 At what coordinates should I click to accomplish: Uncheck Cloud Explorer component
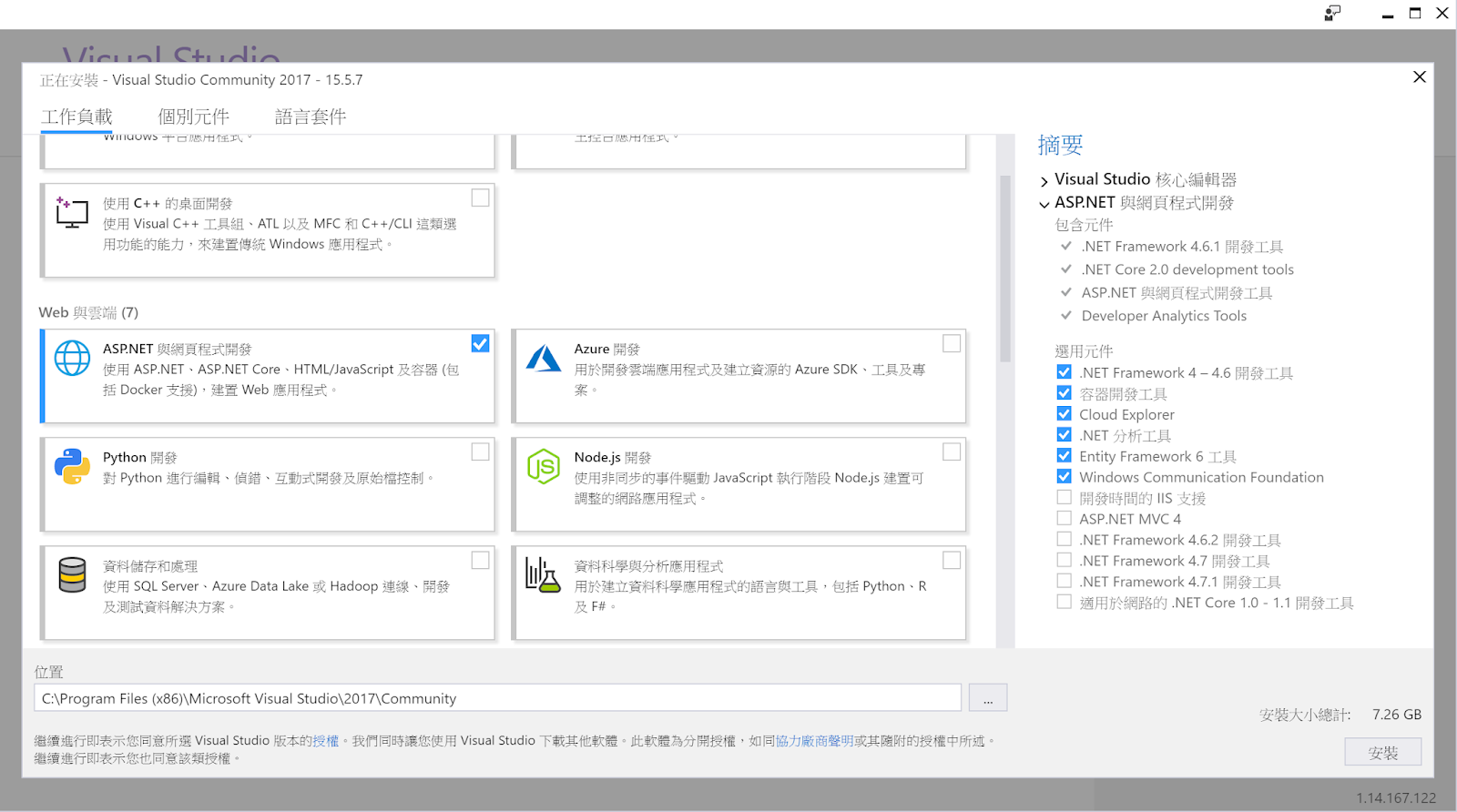[1064, 413]
